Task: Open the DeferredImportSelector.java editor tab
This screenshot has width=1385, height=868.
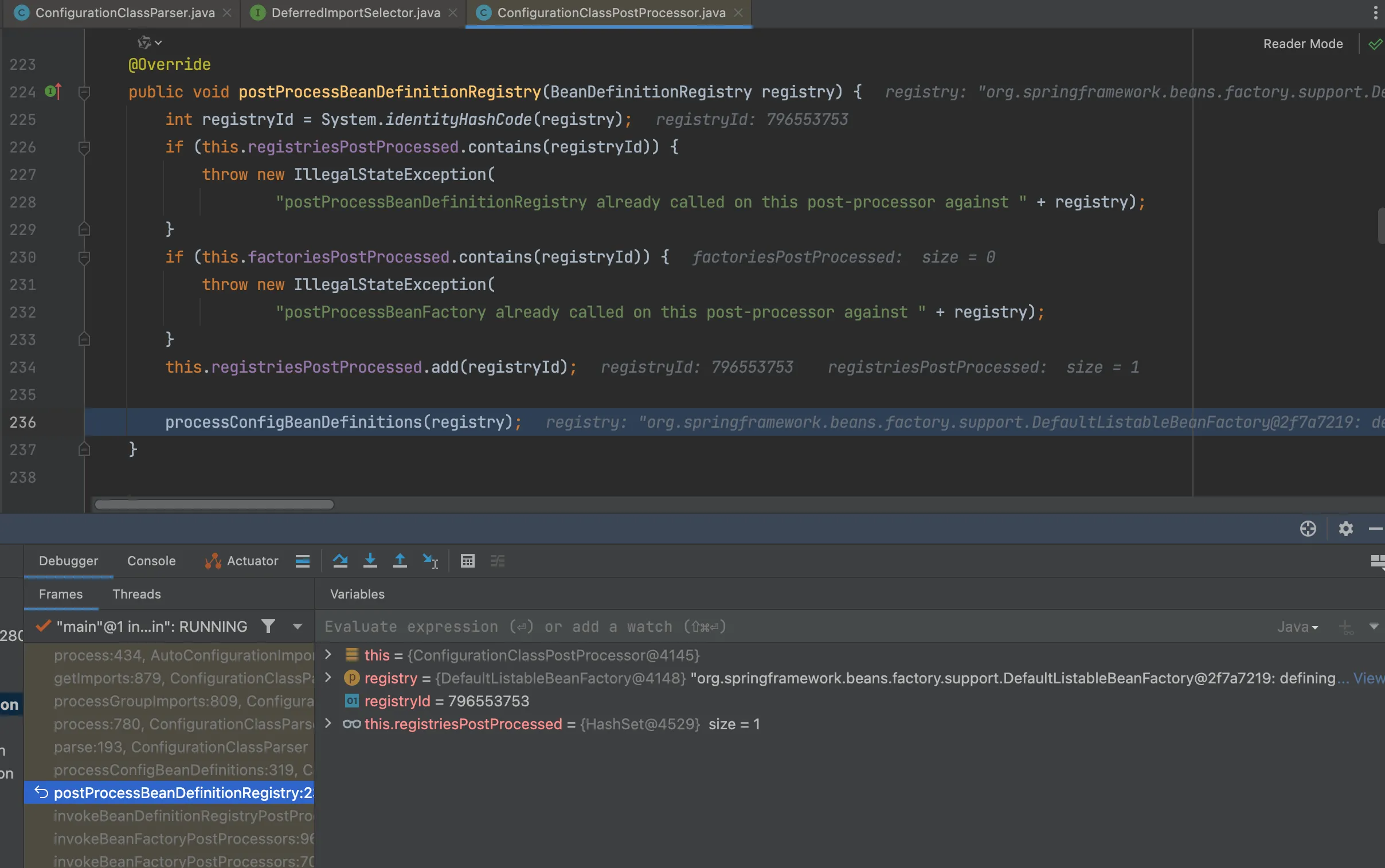Action: [x=355, y=13]
